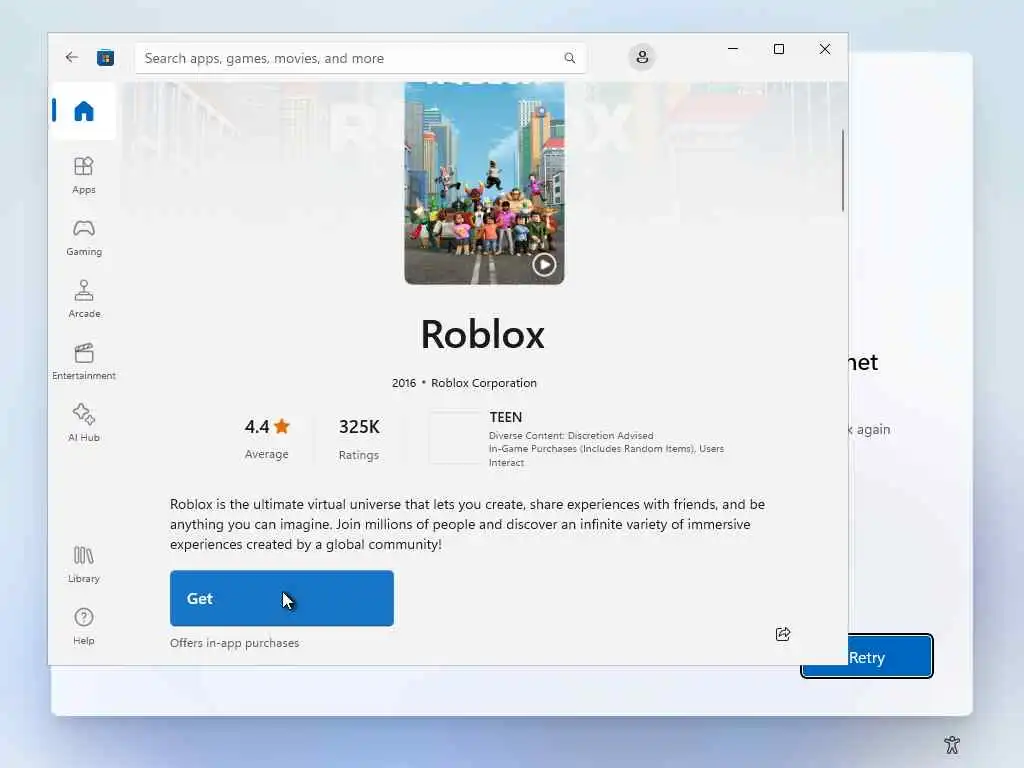Click the Roblox title heading

coord(483,334)
